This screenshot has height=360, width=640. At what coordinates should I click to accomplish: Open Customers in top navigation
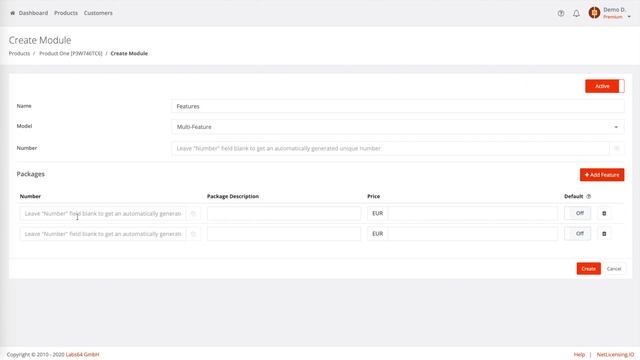tap(98, 13)
